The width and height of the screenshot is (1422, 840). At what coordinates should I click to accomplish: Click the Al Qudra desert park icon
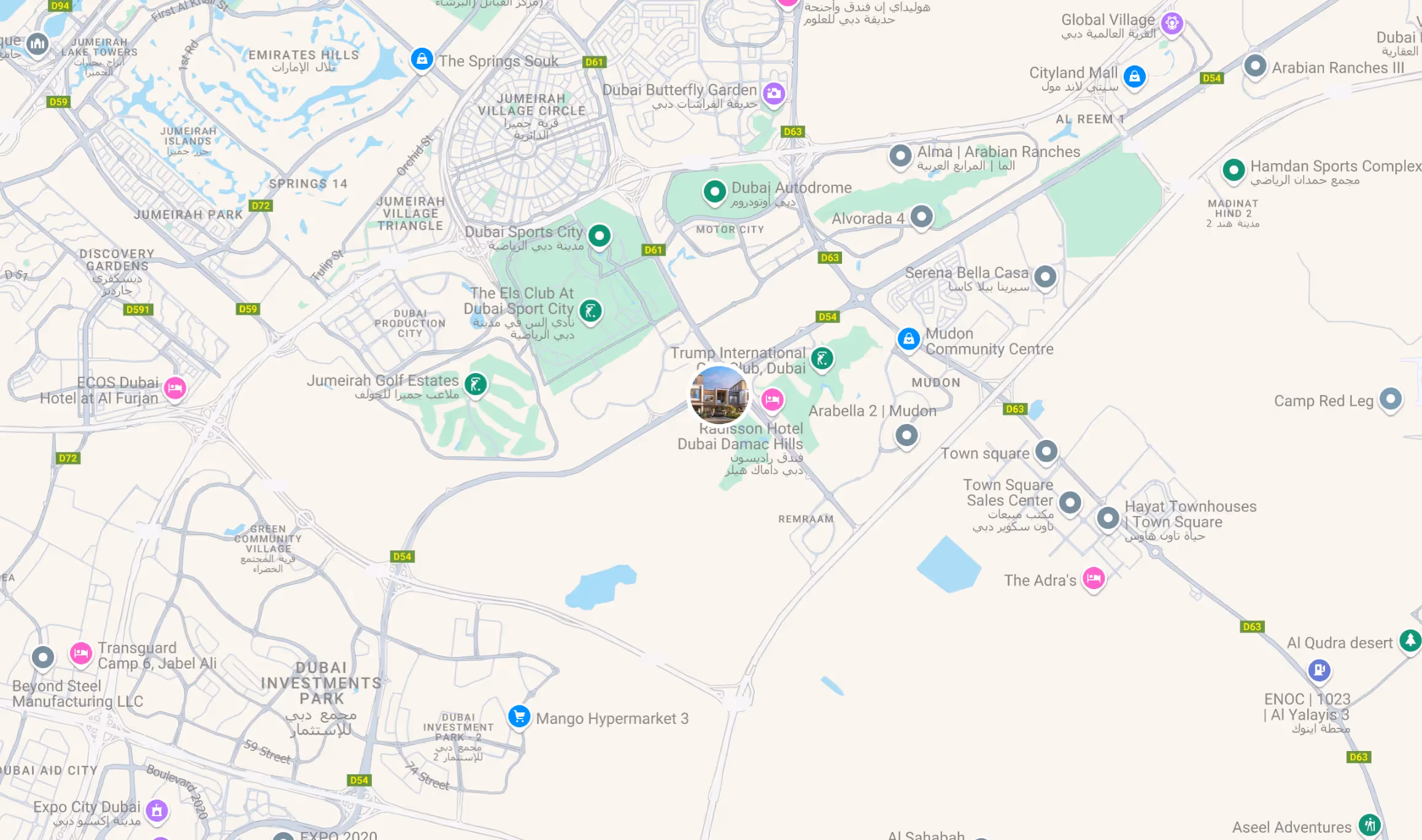[x=1410, y=641]
